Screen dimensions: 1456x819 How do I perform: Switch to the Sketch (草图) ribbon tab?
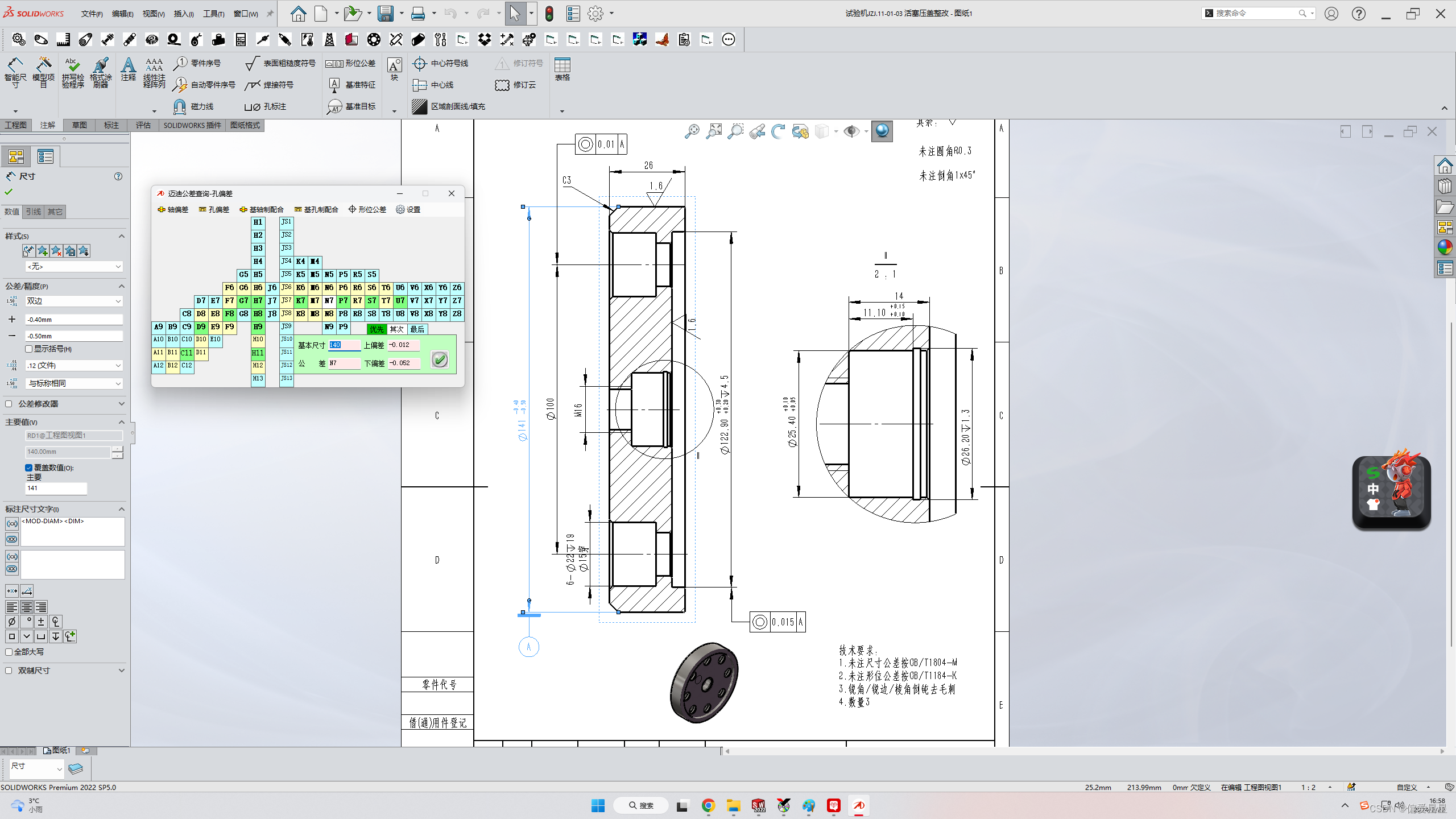point(79,125)
